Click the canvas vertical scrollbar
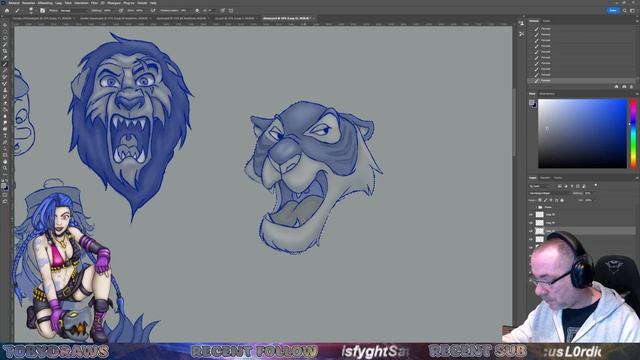Image resolution: width=640 pixels, height=360 pixels. (x=514, y=122)
